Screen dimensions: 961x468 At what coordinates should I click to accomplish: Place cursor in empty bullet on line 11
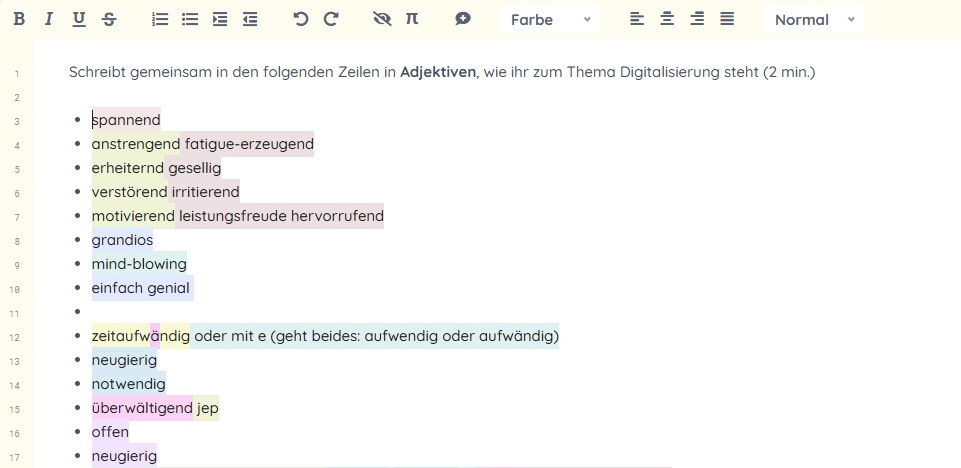tap(95, 312)
